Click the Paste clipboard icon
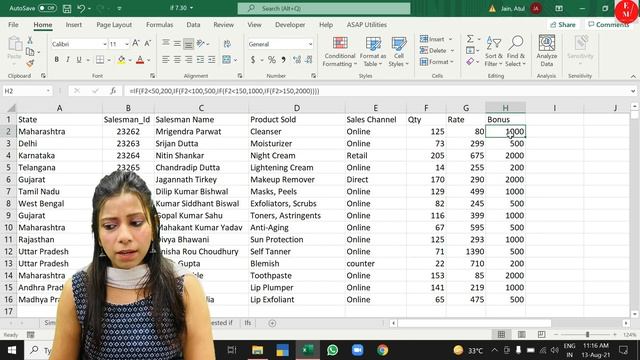The width and height of the screenshot is (640, 360). click(x=15, y=44)
